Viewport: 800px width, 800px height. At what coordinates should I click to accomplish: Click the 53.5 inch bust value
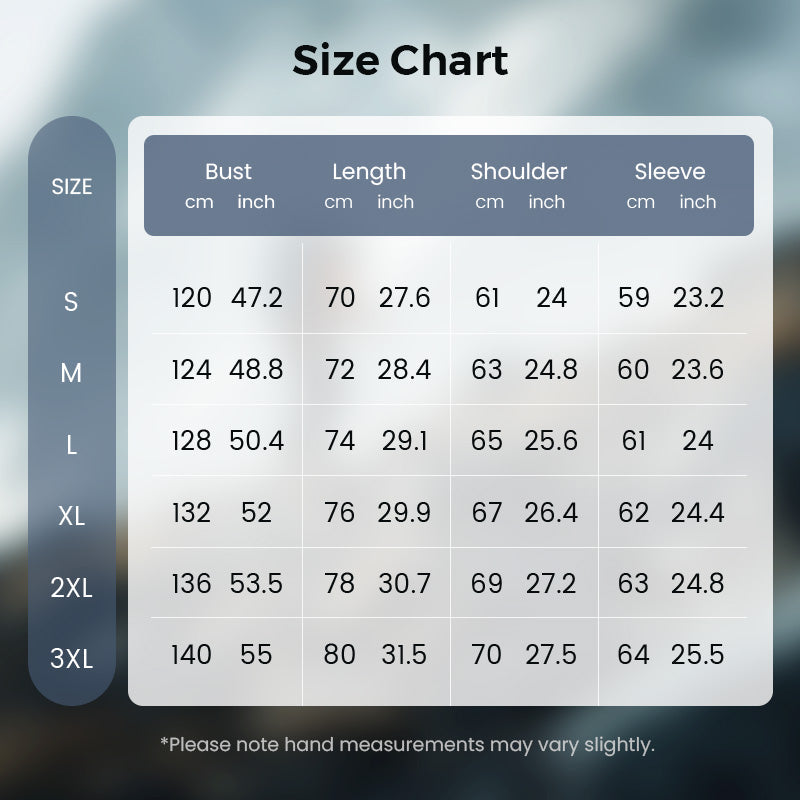257,583
